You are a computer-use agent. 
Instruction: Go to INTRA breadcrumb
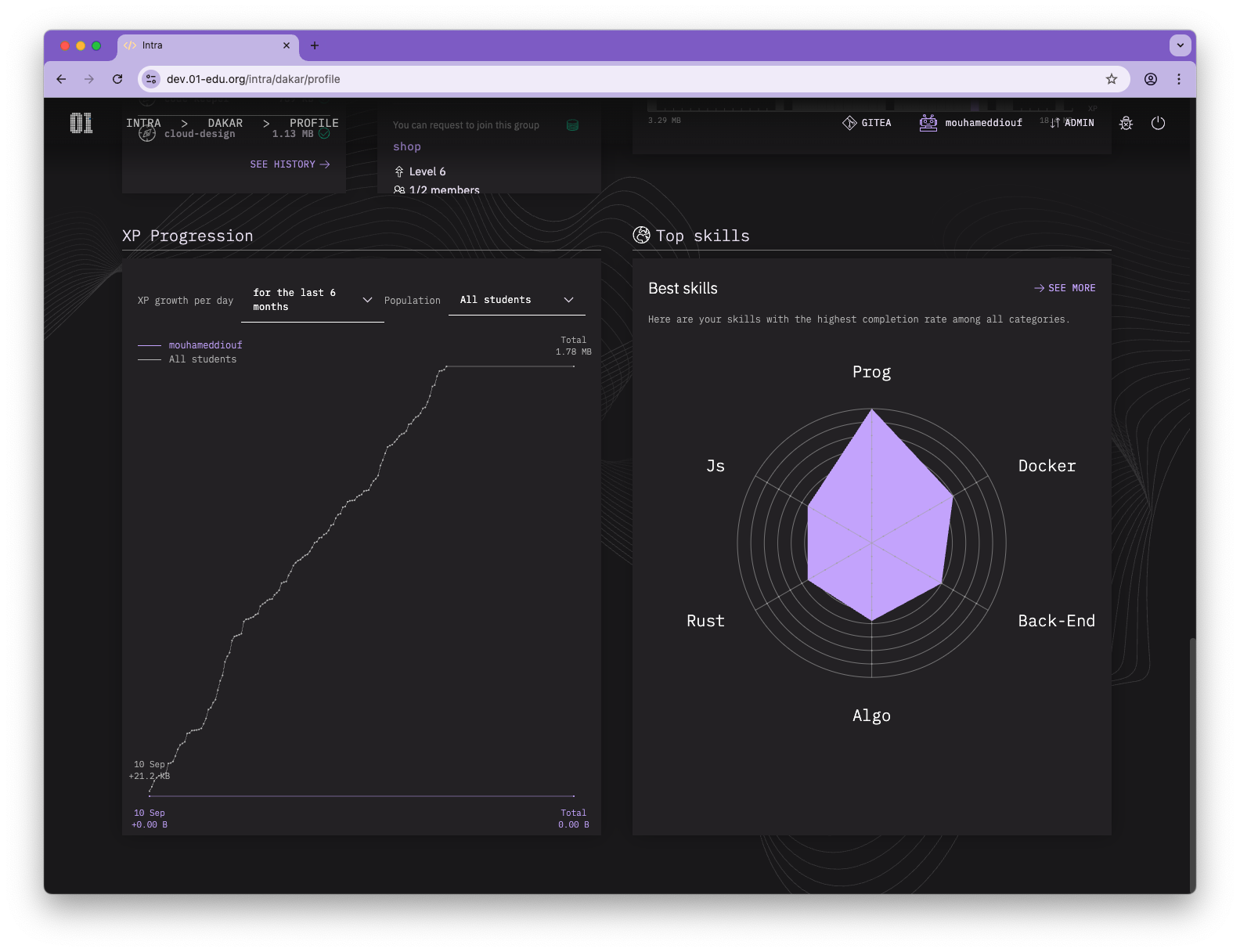click(143, 123)
